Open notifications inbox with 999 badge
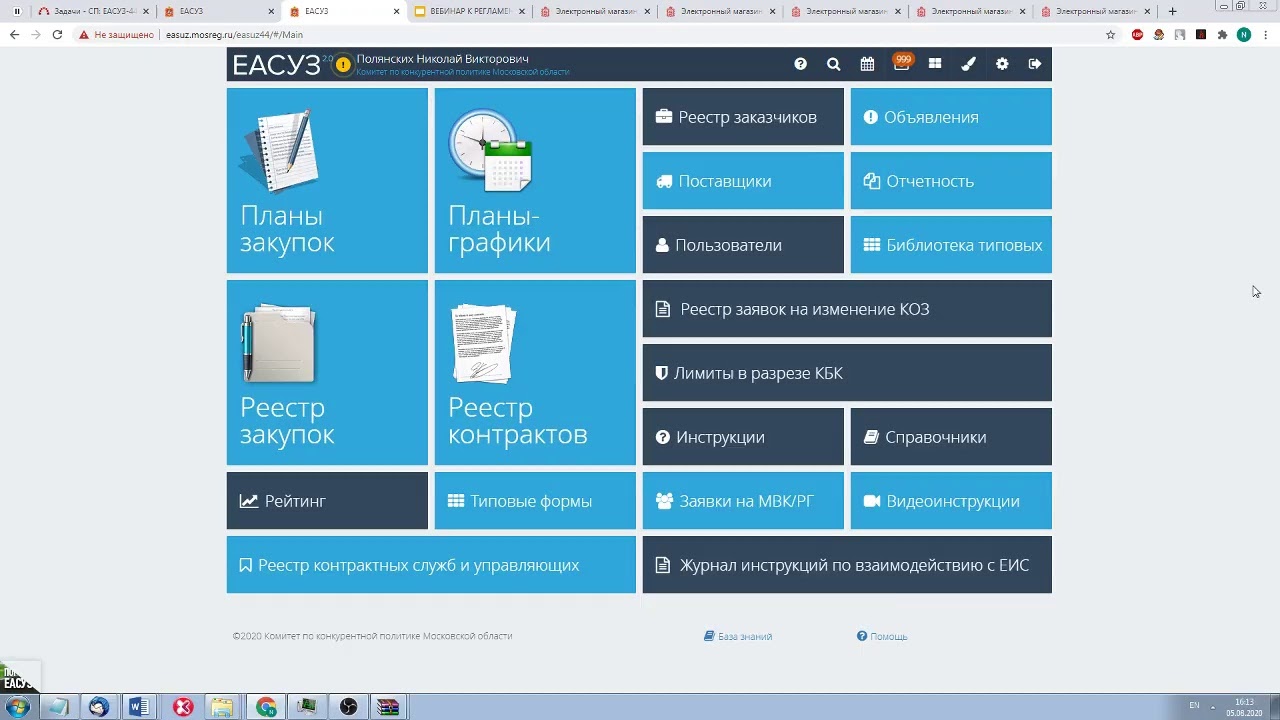The width and height of the screenshot is (1280, 720). tap(902, 62)
